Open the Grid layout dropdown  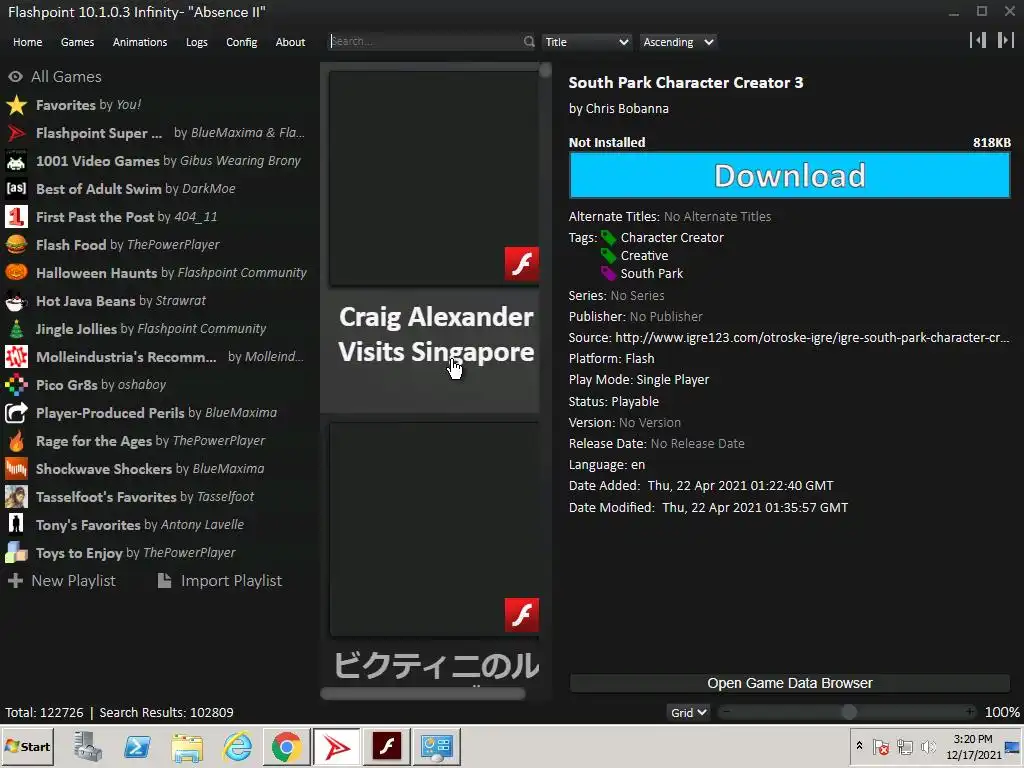(688, 712)
